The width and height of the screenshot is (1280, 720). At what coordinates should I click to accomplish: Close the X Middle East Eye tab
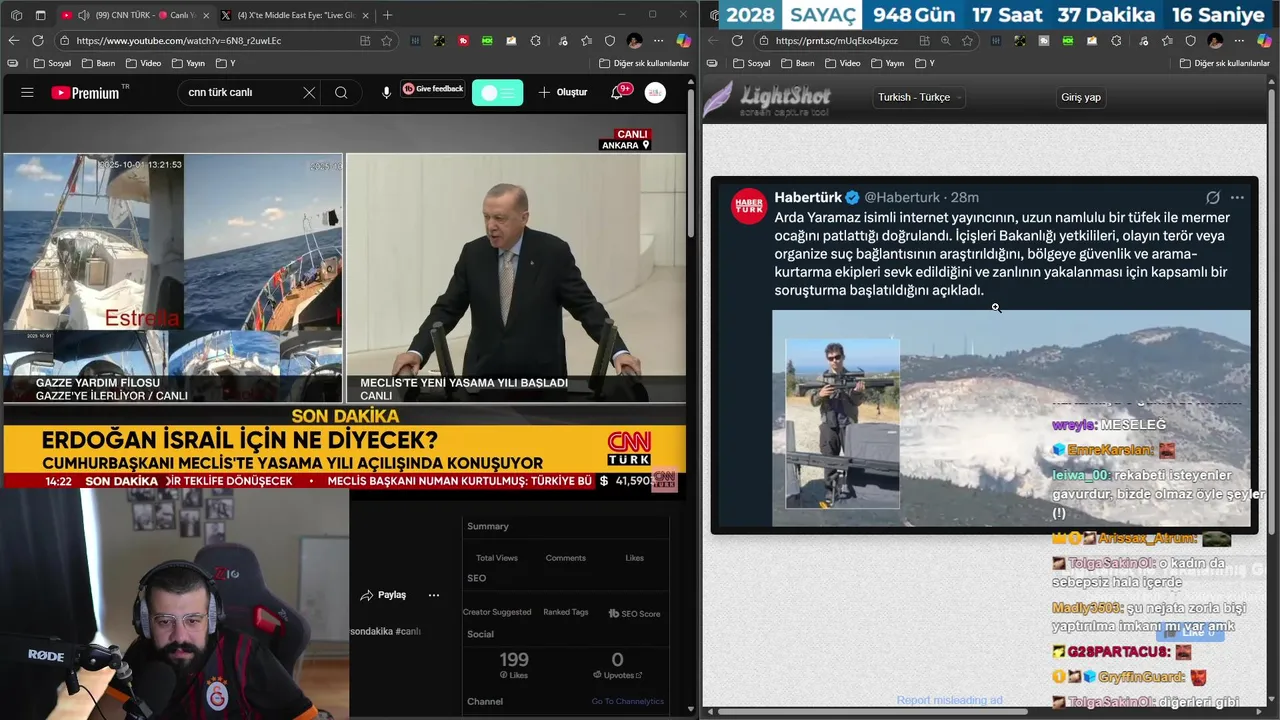coord(365,15)
